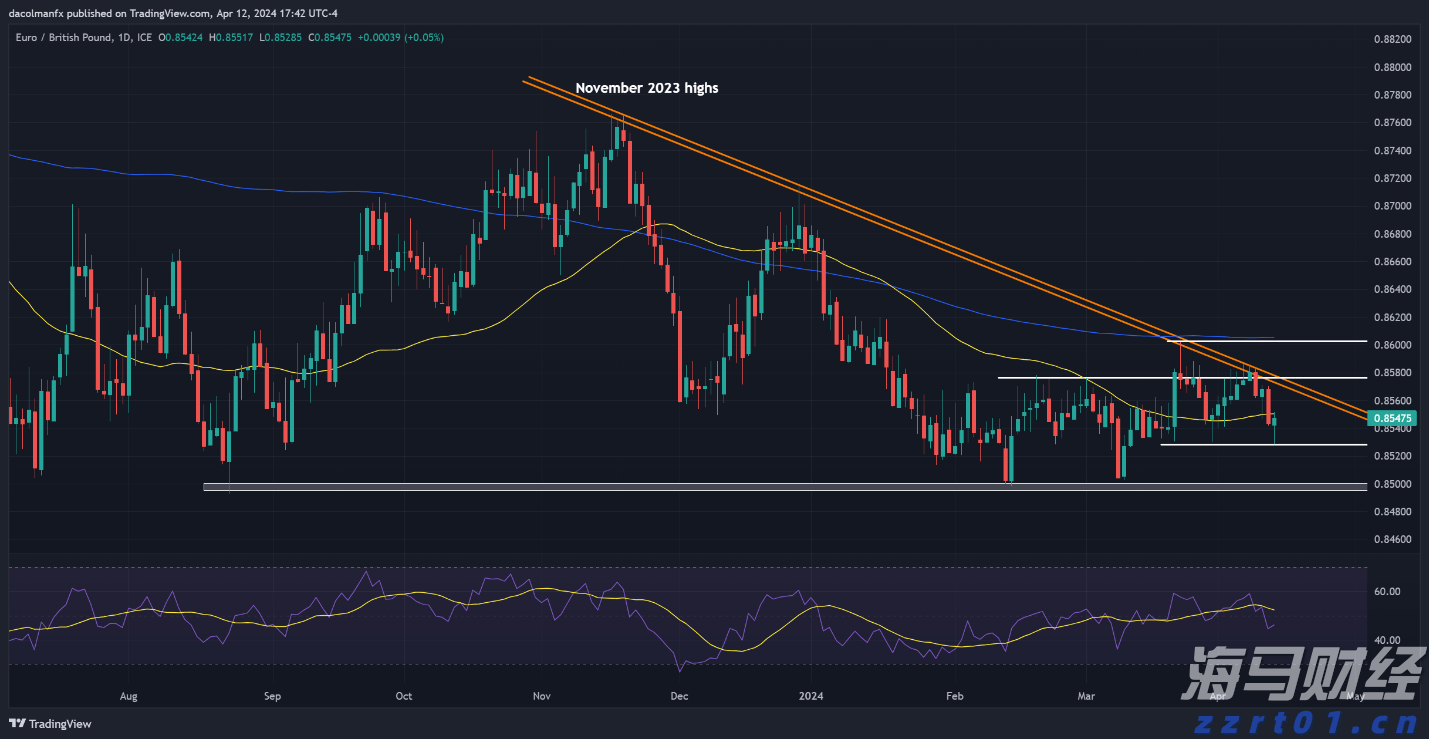
Task: Select the Aug marker on the time axis
Action: pos(128,694)
